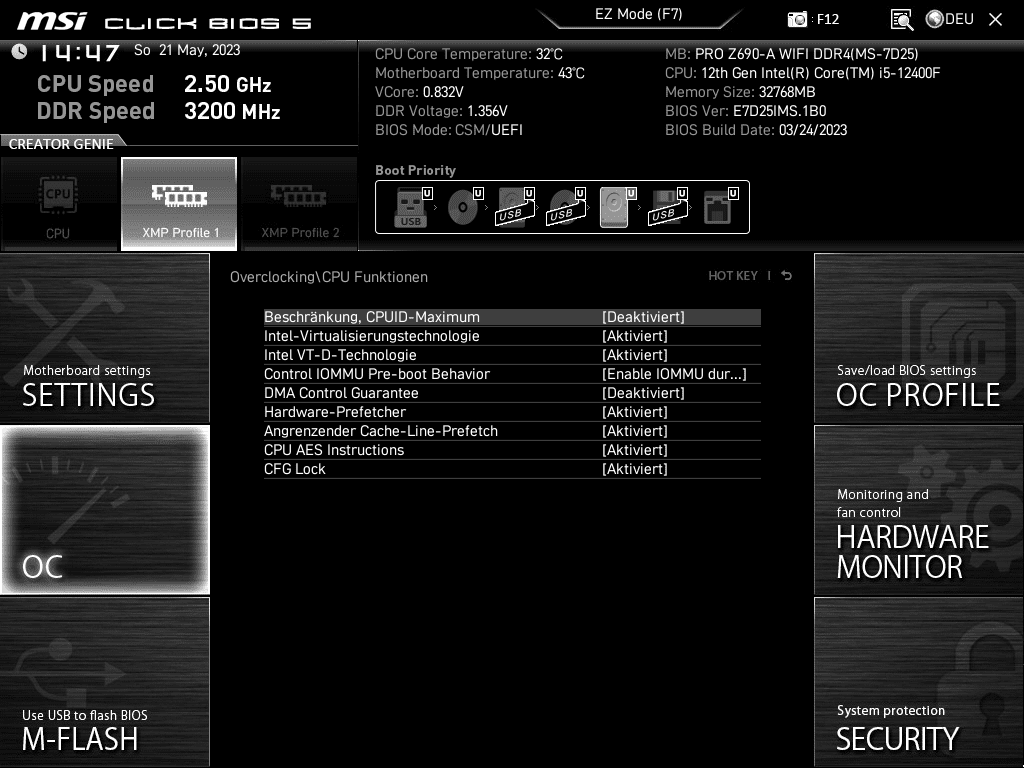Select first USB hard disk boot icon

point(515,208)
